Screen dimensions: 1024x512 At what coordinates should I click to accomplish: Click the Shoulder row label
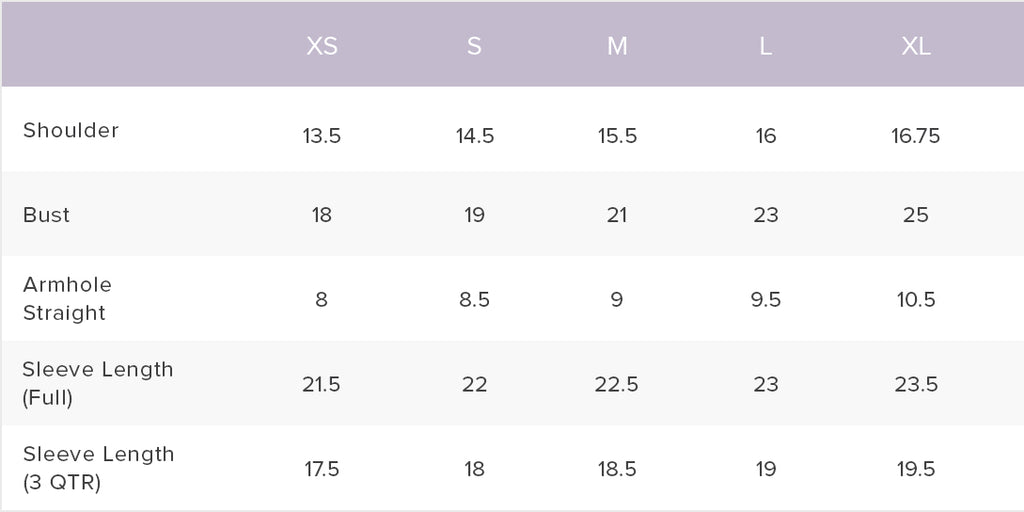(71, 130)
